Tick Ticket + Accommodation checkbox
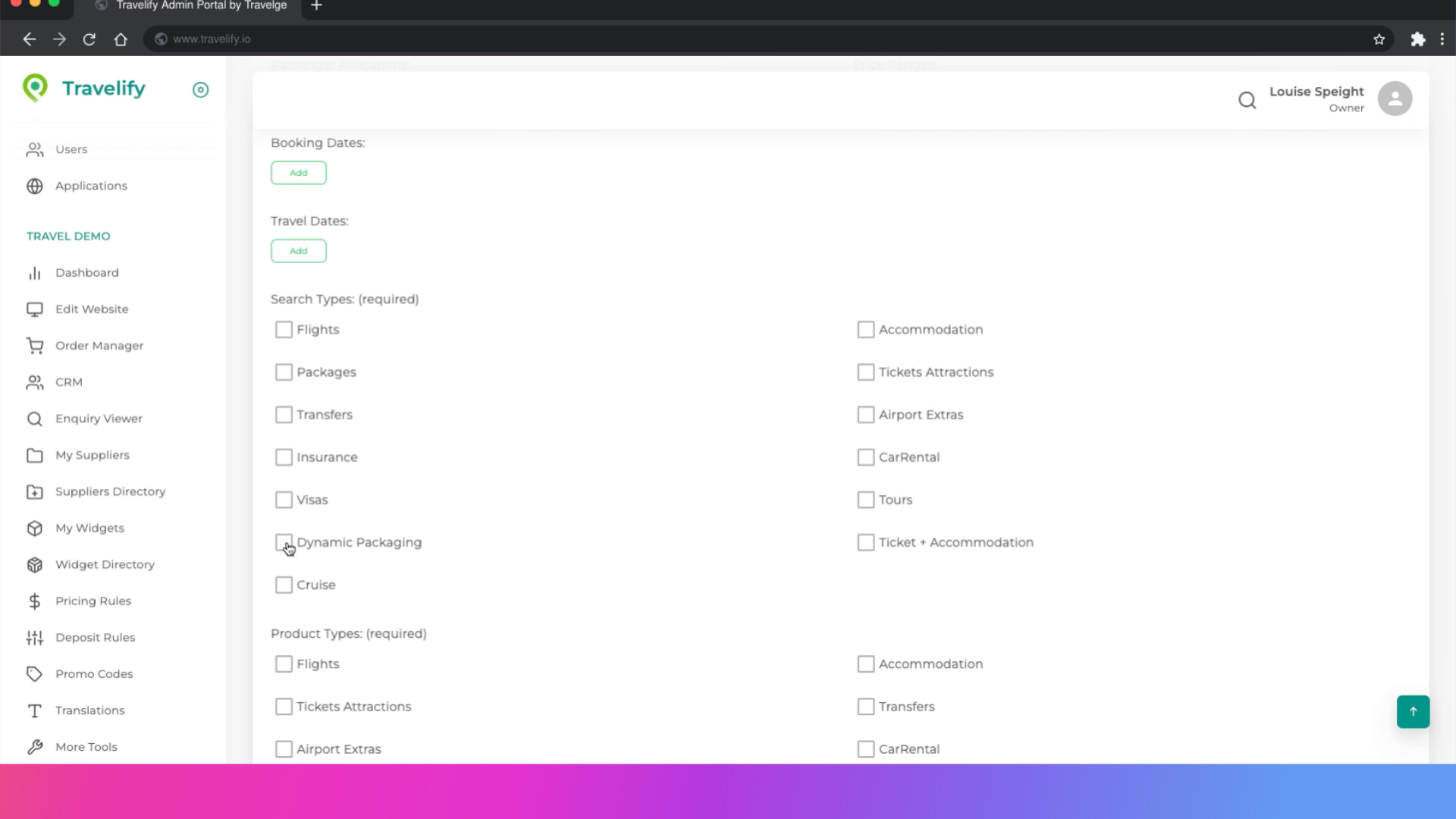Screen dimensions: 1456x819 coord(865,542)
